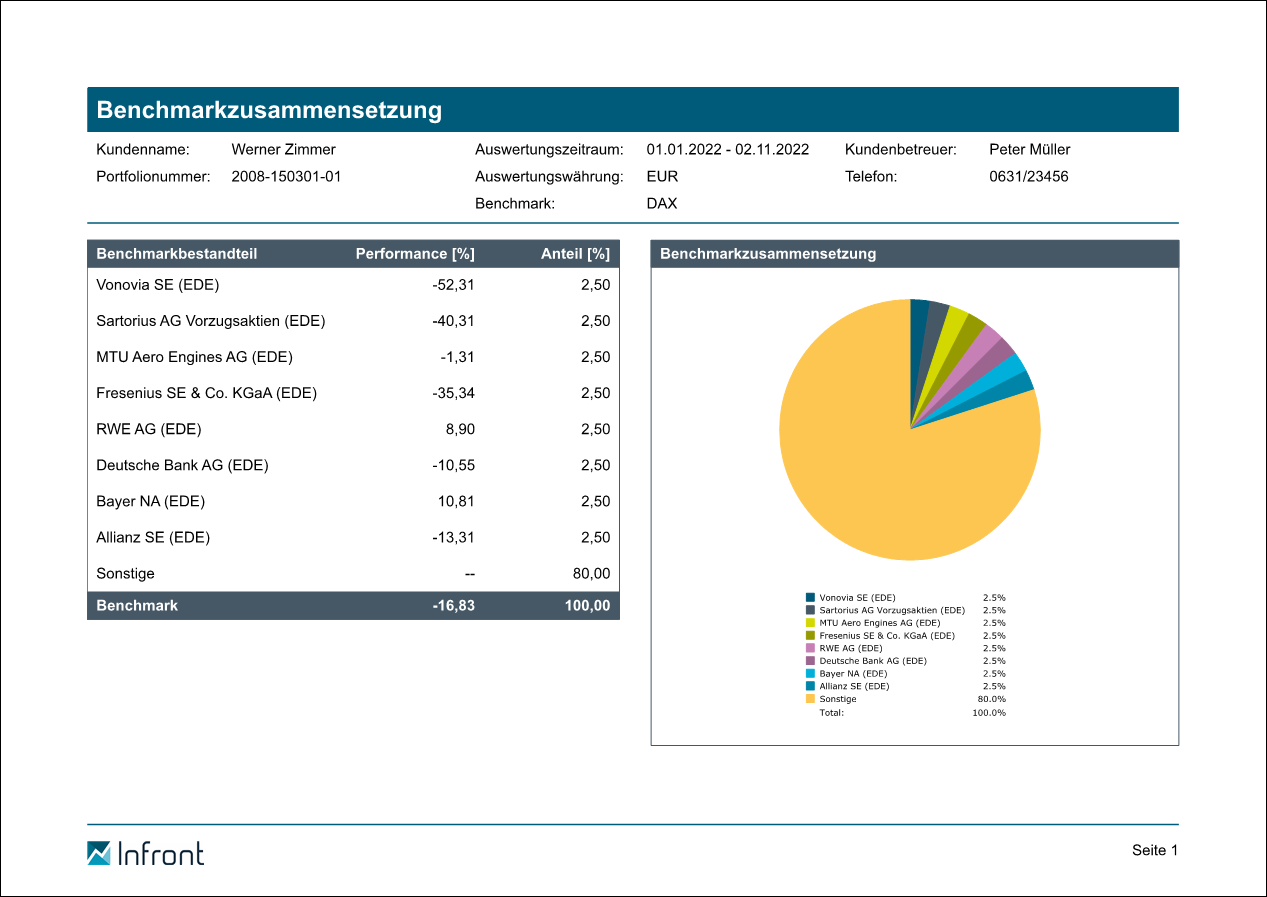1267x897 pixels.
Task: Select Sartorius AG legend color square
Action: 810,610
